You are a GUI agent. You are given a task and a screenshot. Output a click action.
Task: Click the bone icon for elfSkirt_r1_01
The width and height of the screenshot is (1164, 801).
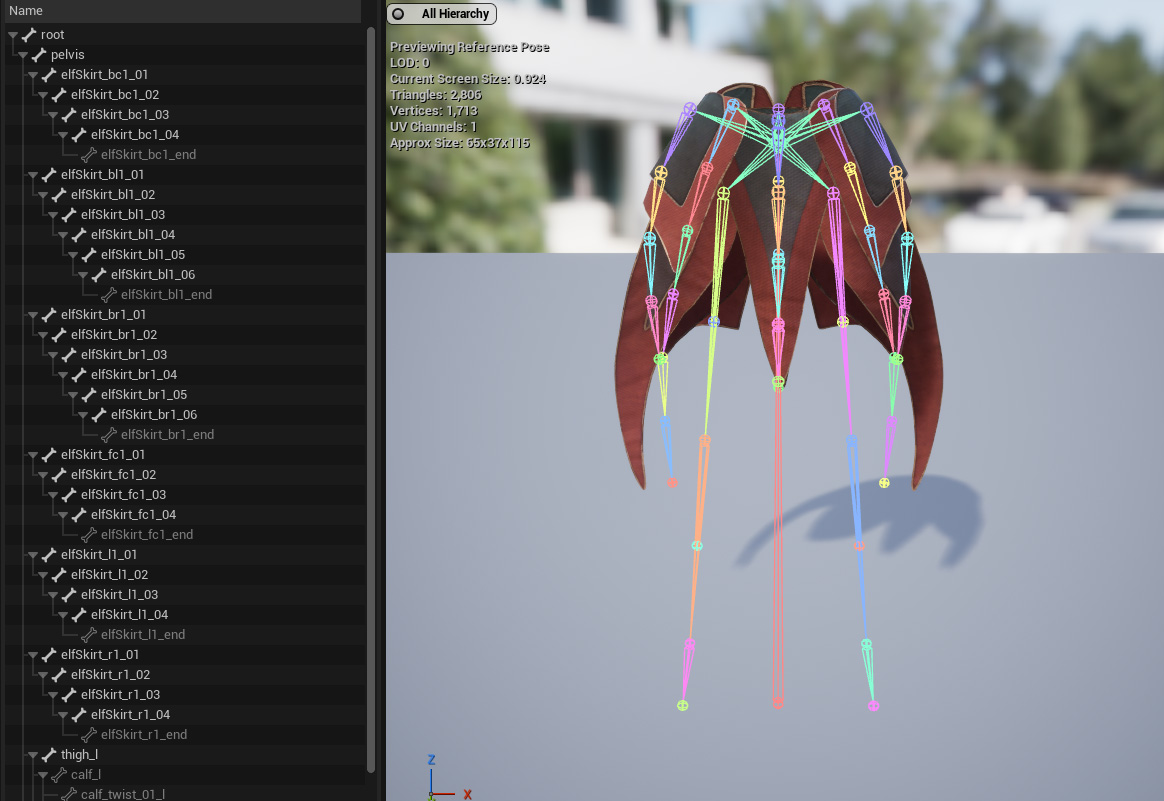[x=49, y=655]
